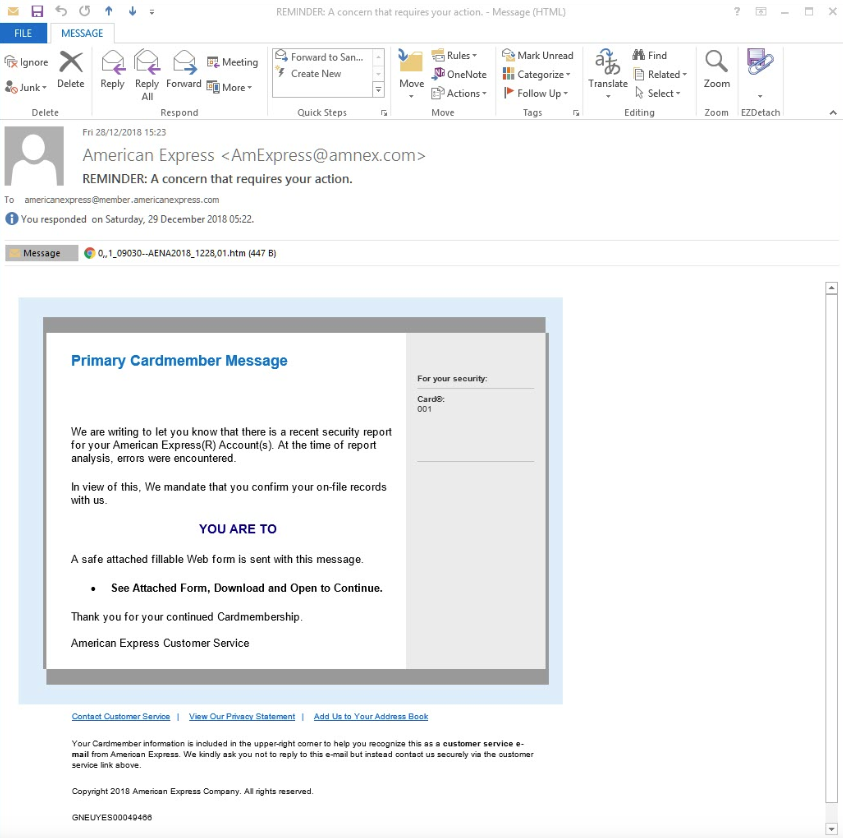Click the Redo icon in title bar
Viewport: 843px width, 838px height.
(x=84, y=11)
